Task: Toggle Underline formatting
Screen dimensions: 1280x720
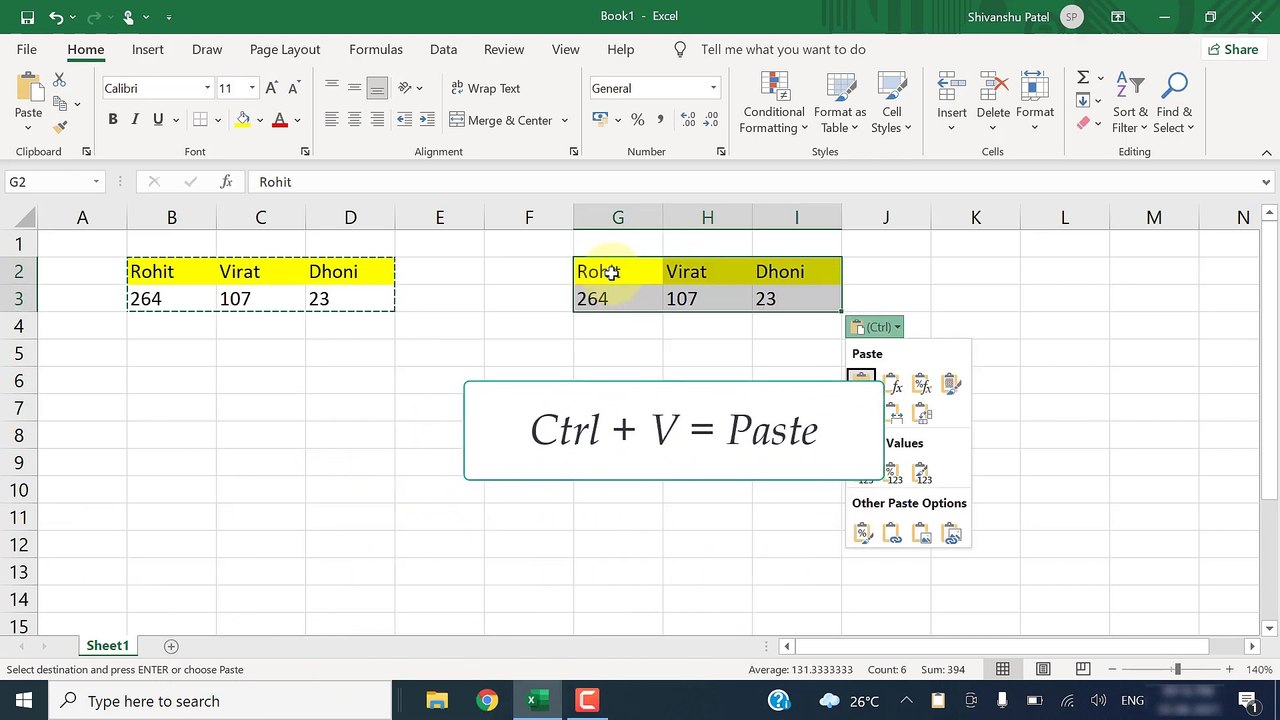Action: click(x=158, y=120)
